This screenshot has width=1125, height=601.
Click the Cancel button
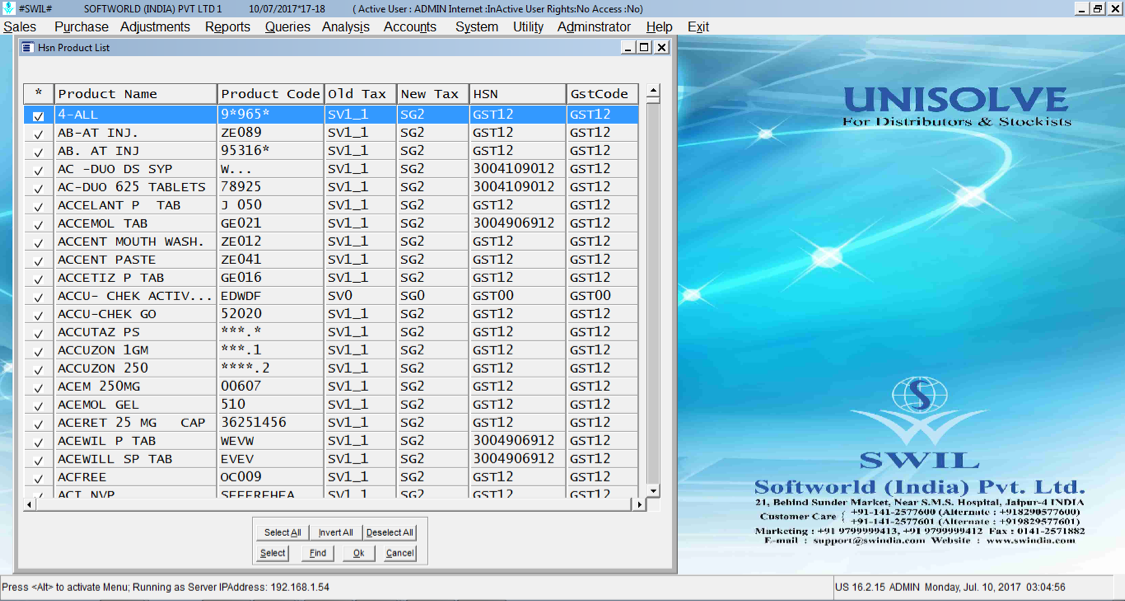400,553
